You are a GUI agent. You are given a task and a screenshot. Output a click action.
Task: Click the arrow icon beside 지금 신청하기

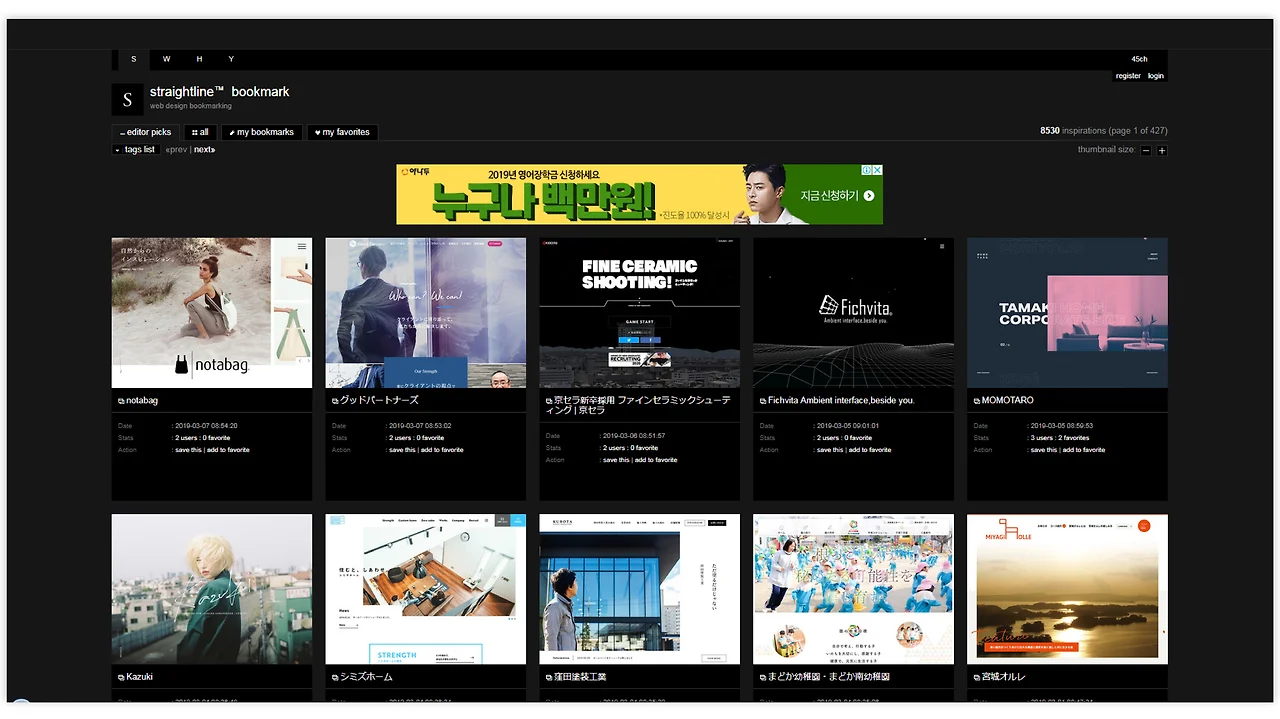[869, 195]
